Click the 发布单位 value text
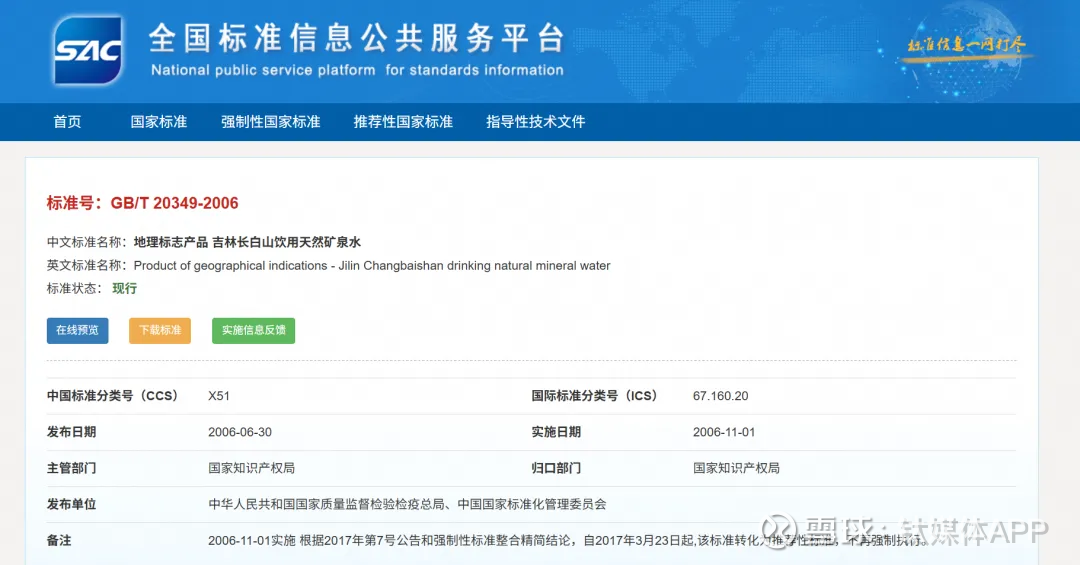The height and width of the screenshot is (565, 1080). 407,504
